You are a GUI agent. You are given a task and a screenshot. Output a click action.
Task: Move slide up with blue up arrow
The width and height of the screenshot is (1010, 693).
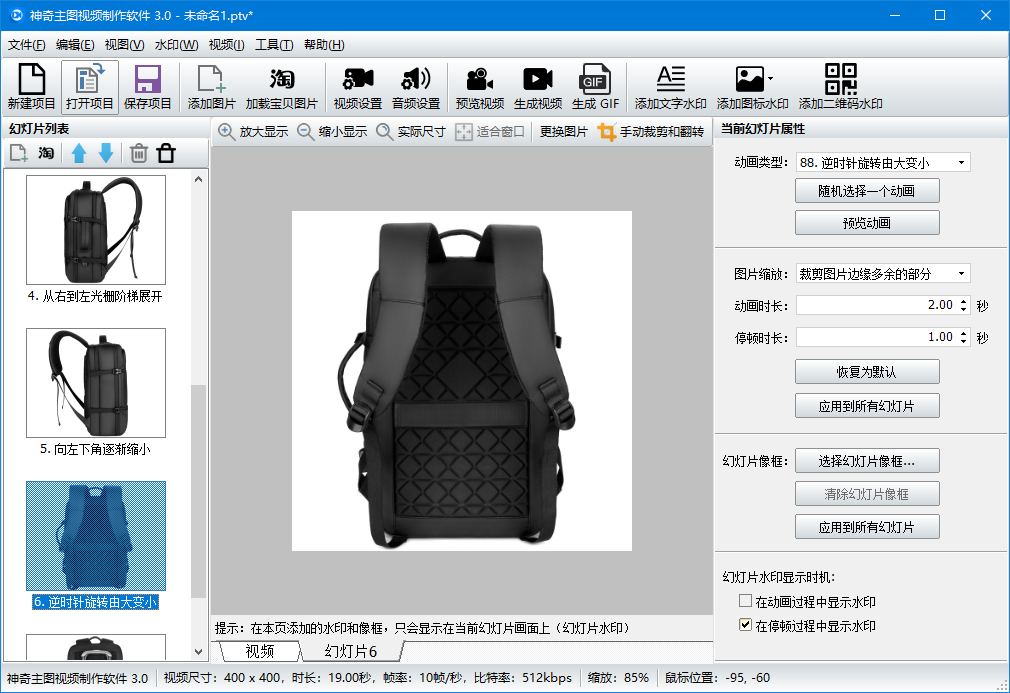coord(79,153)
